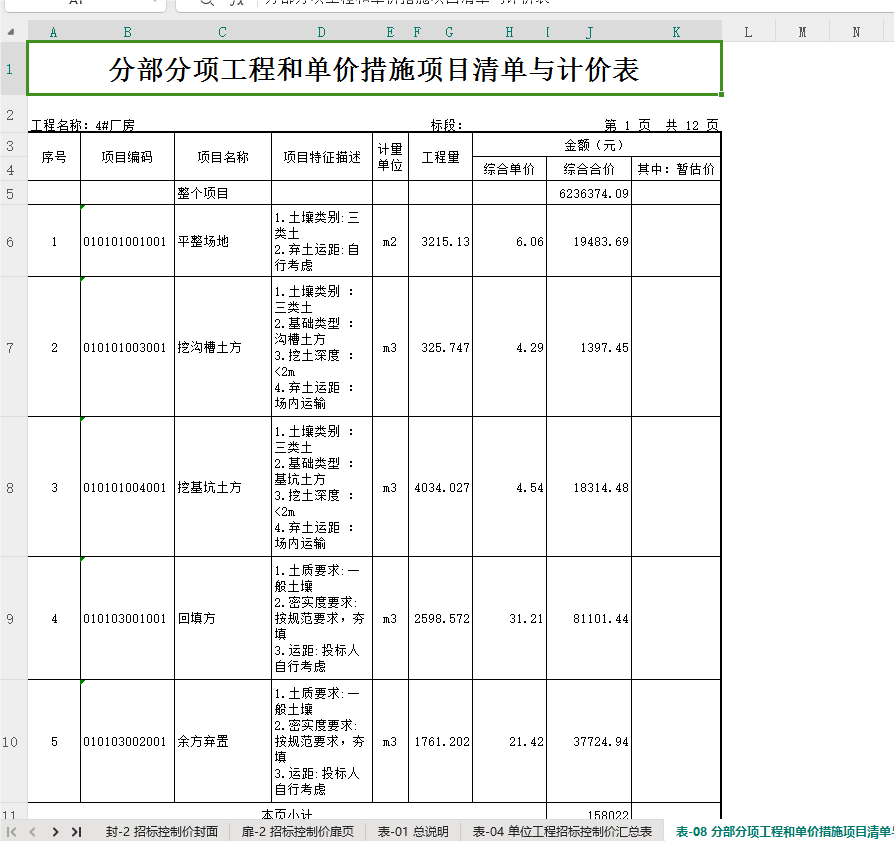
Task: Select the amount 18314.48 cell
Action: (589, 487)
